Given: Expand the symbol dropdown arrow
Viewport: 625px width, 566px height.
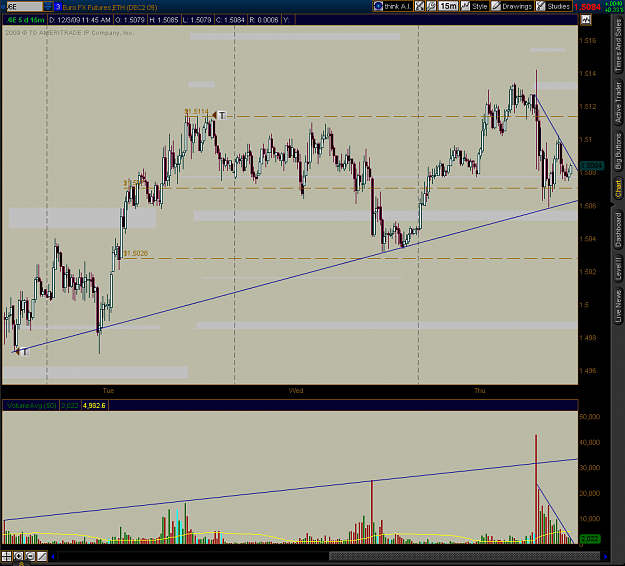Looking at the screenshot, I should [48, 7].
